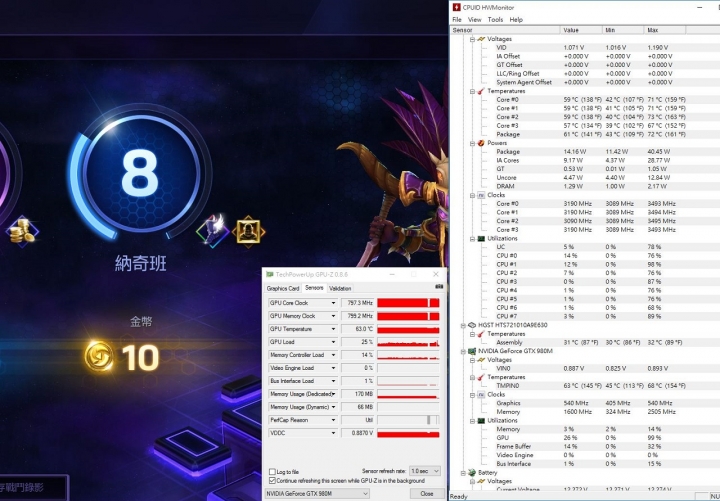Click the CPU Voltages lightning icon
Image resolution: width=720 pixels, height=501 pixels.
tap(481, 39)
